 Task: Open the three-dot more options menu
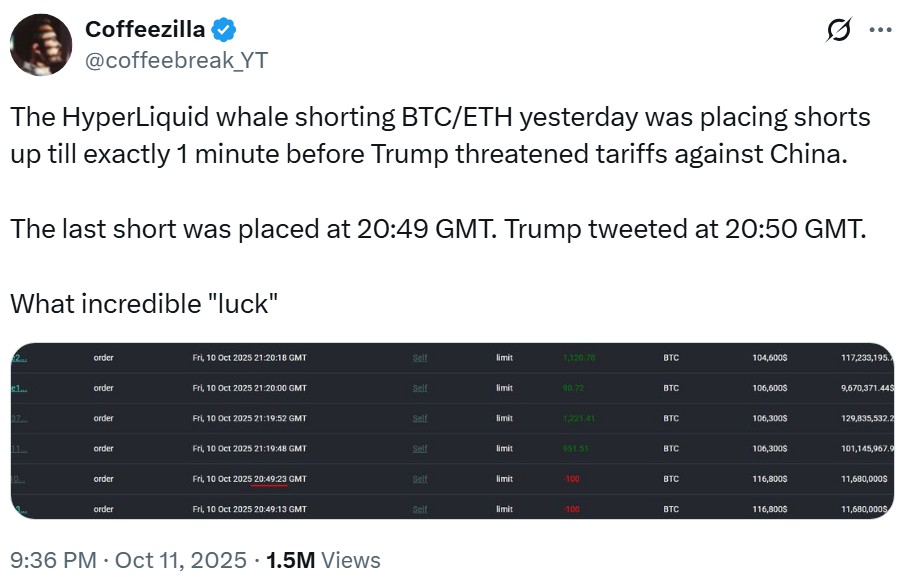(x=880, y=30)
